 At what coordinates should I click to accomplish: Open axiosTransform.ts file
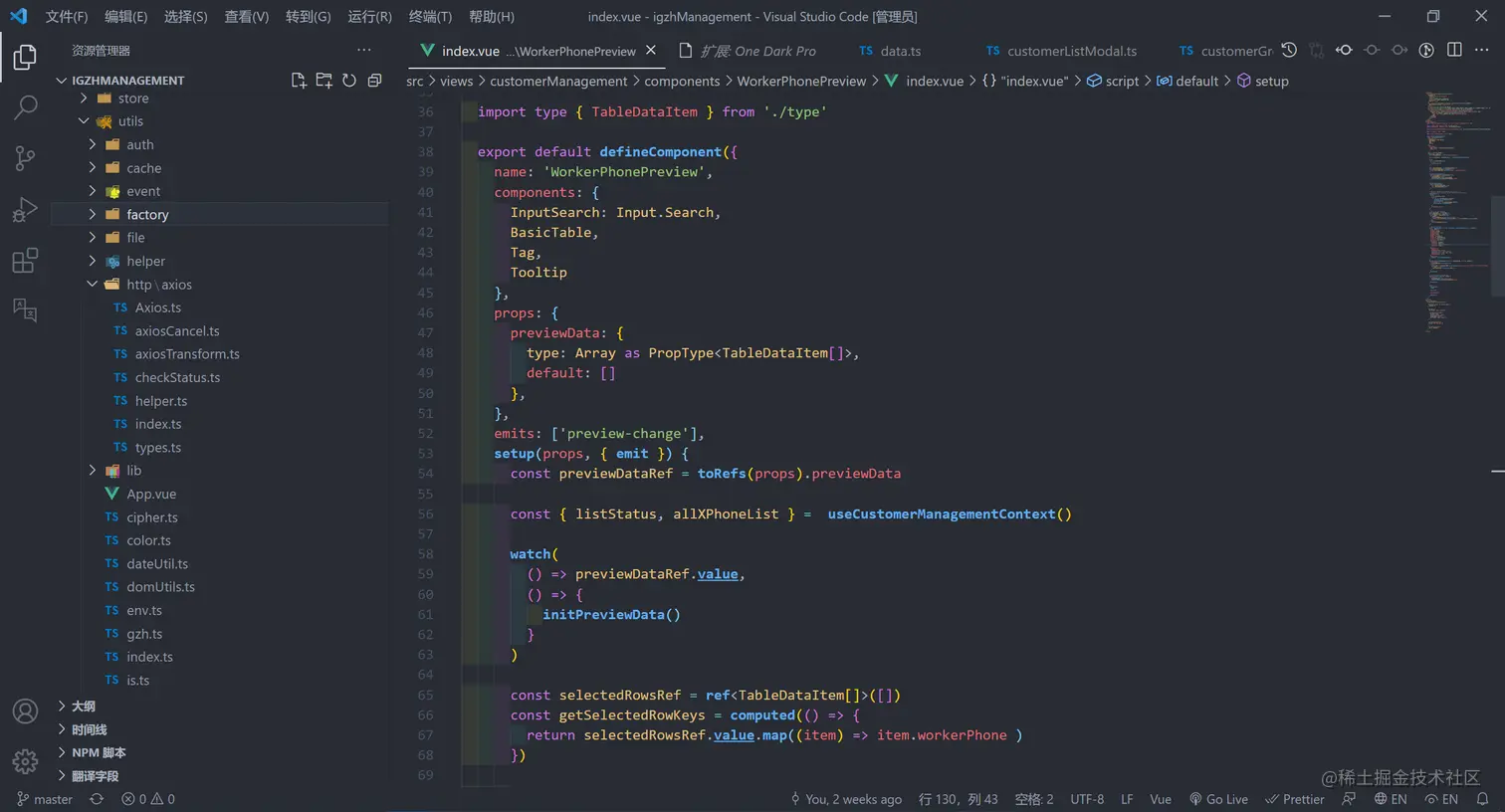click(x=187, y=354)
